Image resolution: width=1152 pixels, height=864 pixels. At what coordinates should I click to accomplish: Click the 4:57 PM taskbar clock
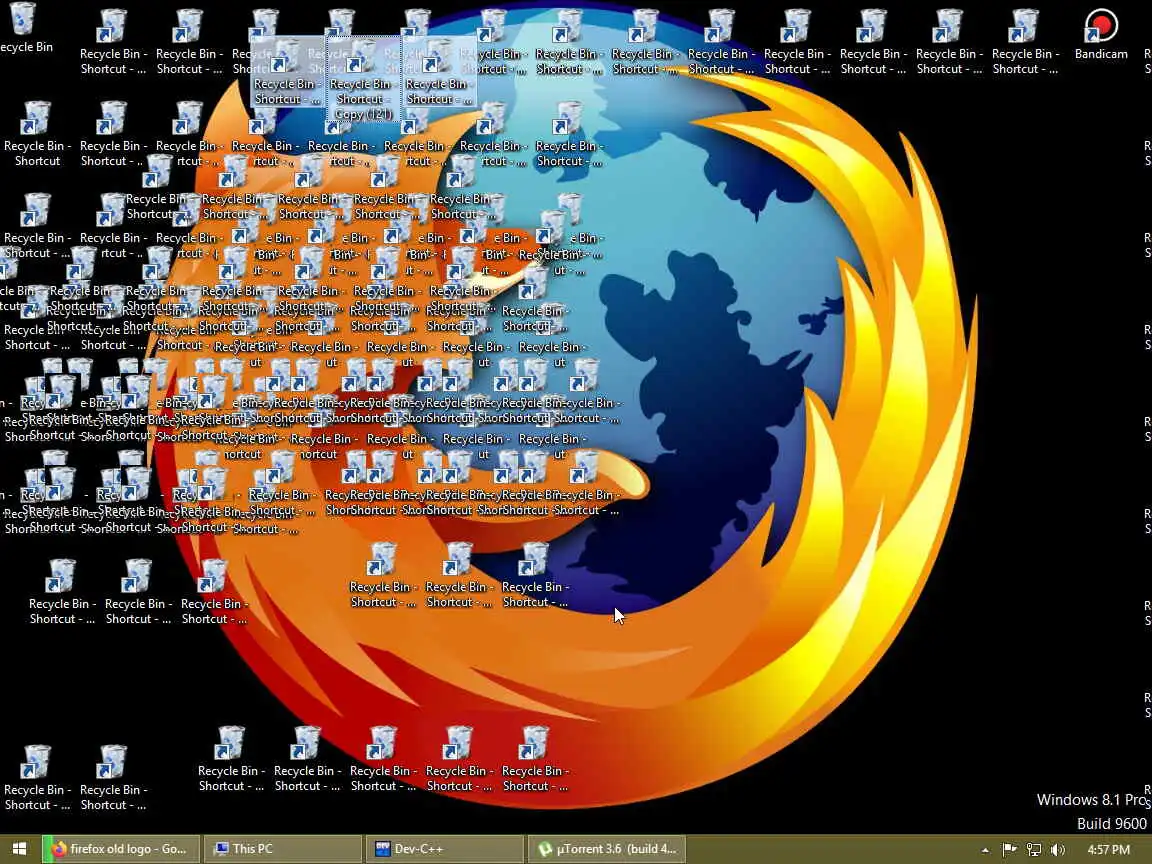[x=1109, y=849]
